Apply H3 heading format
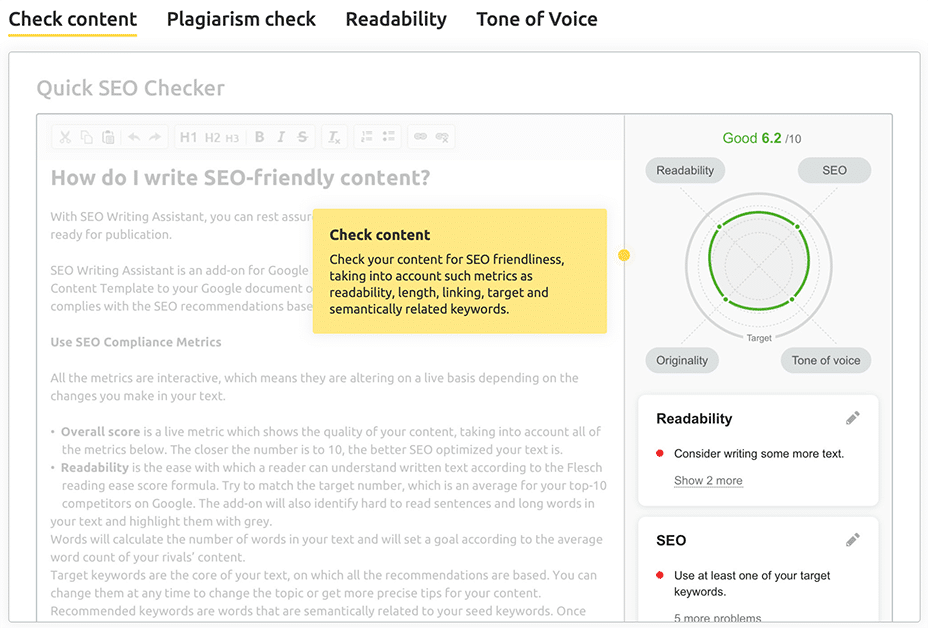928x628 pixels. point(232,139)
